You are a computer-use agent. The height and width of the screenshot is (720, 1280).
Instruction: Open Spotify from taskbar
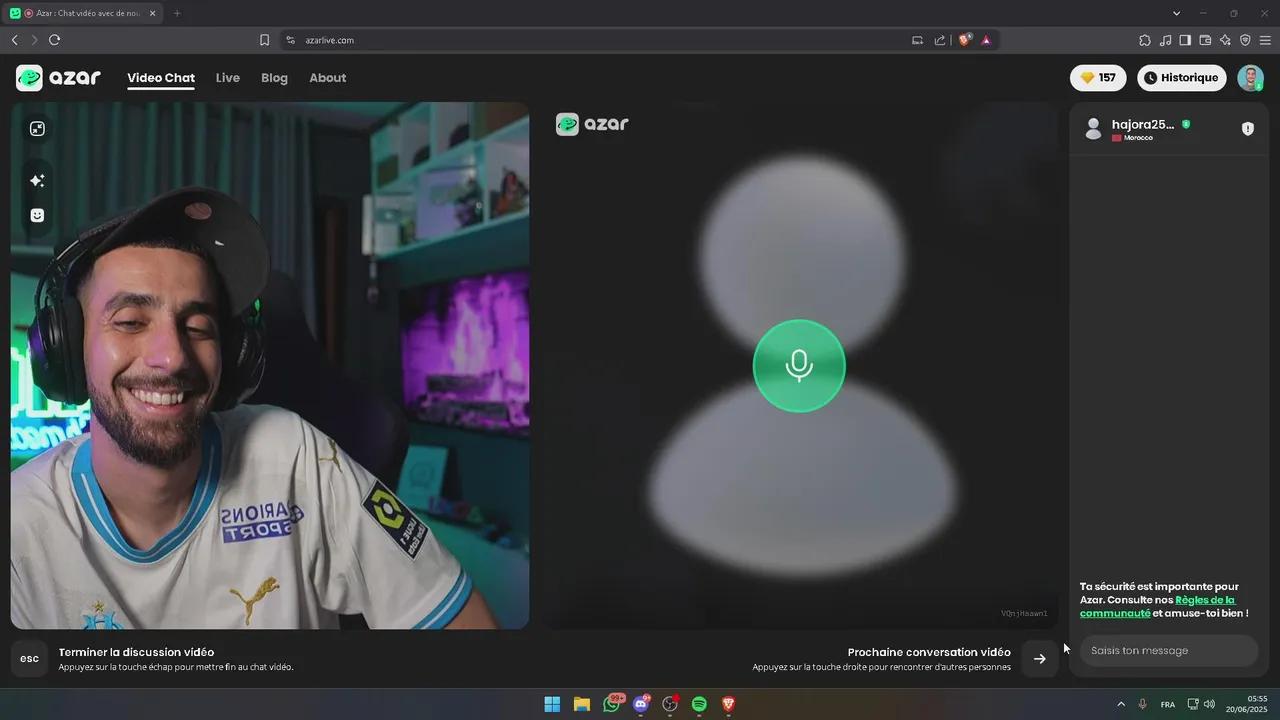699,704
